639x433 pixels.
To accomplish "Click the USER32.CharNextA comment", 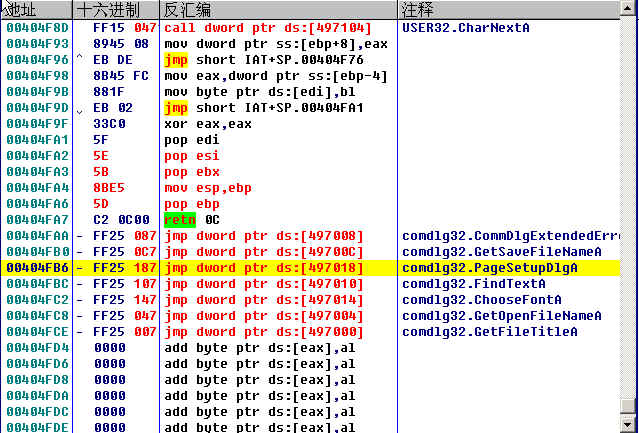I will point(465,28).
